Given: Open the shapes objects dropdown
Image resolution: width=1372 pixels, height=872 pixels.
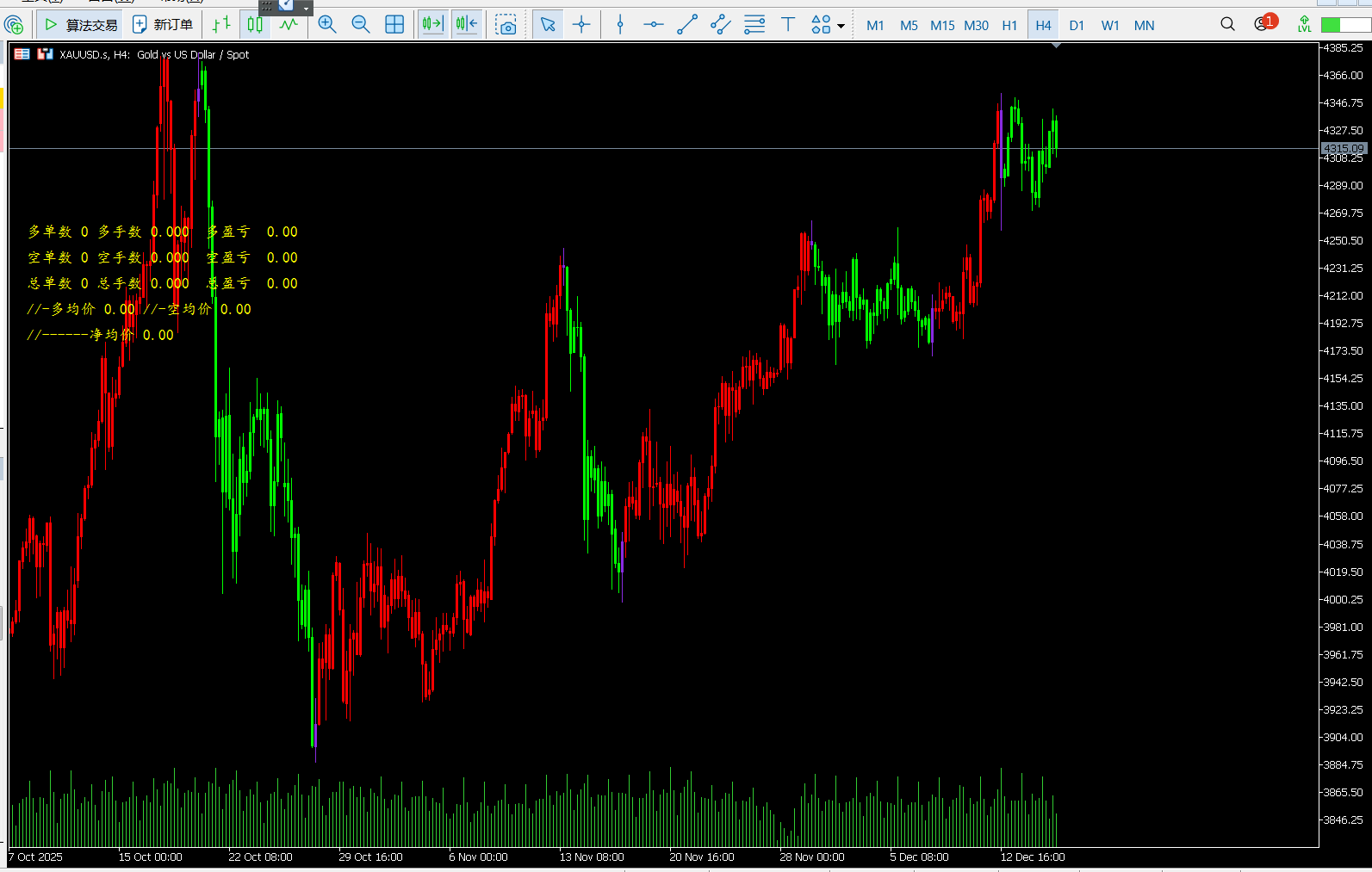Looking at the screenshot, I should pyautogui.click(x=828, y=25).
